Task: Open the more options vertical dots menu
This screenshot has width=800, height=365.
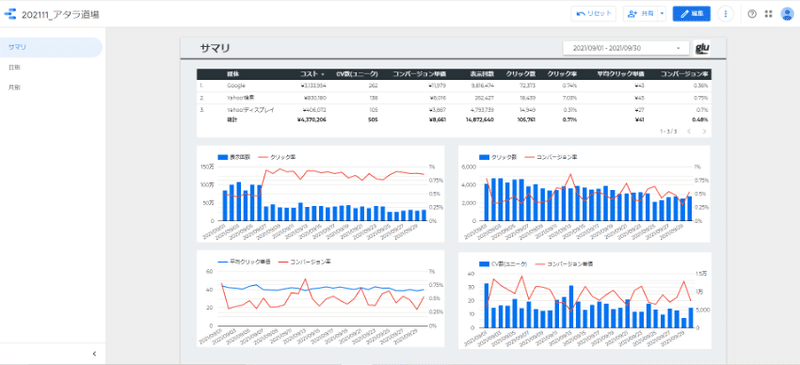Action: (x=726, y=14)
